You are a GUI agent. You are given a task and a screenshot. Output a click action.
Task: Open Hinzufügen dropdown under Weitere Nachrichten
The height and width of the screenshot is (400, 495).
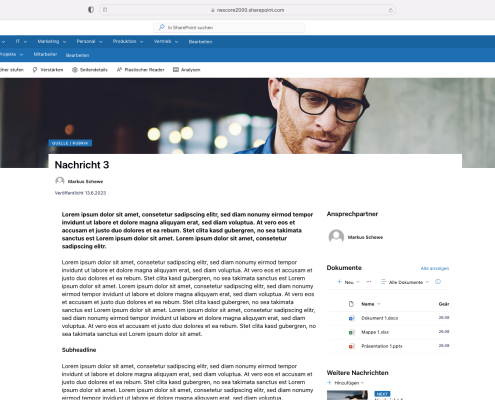tap(346, 383)
